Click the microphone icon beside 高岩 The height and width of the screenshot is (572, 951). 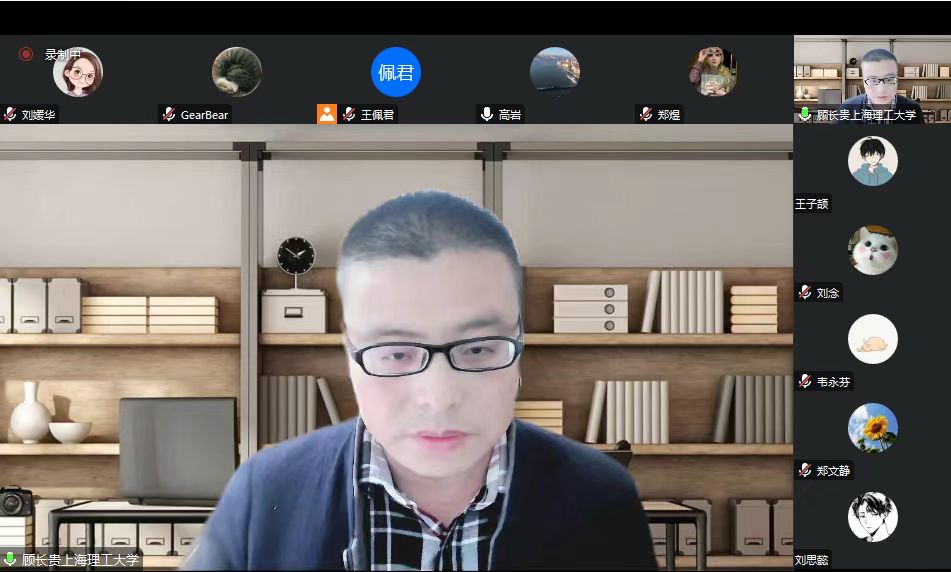[487, 115]
